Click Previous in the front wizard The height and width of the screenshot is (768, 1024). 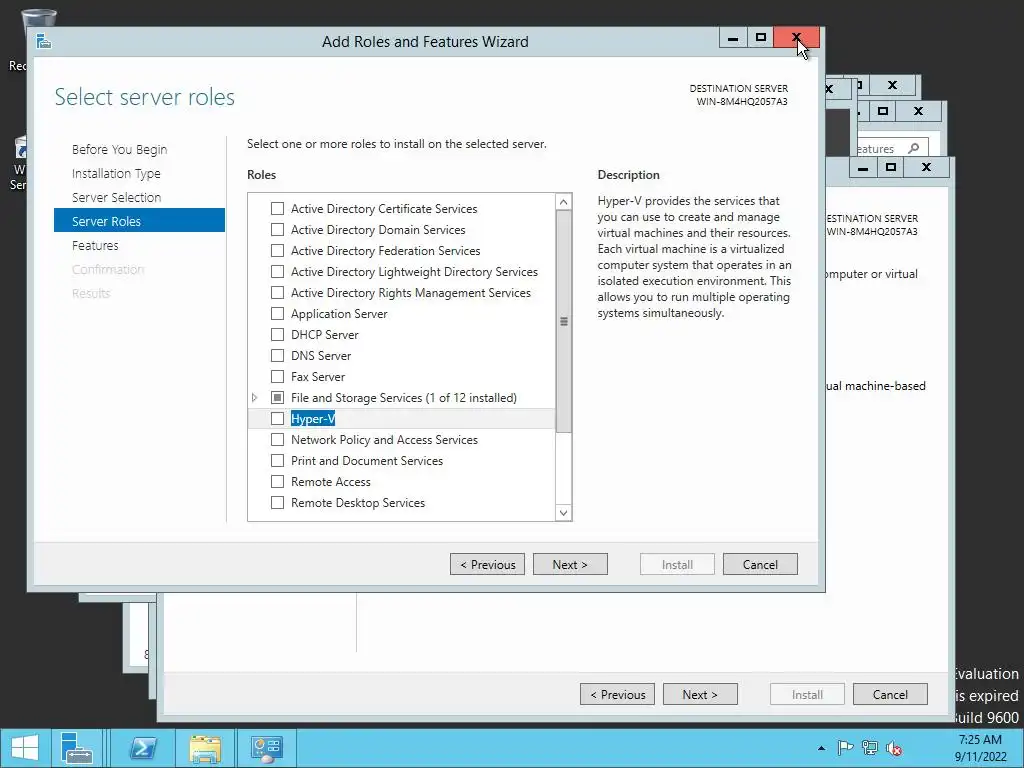(487, 564)
